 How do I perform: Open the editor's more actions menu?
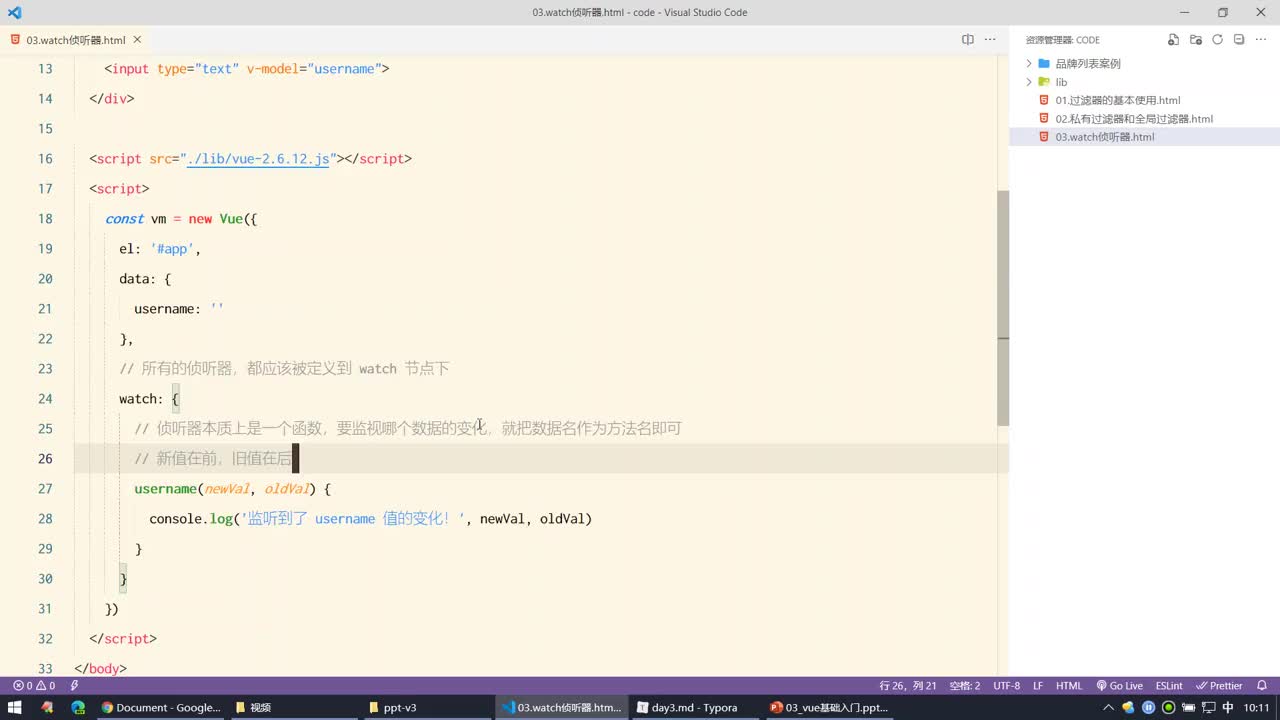pos(990,40)
